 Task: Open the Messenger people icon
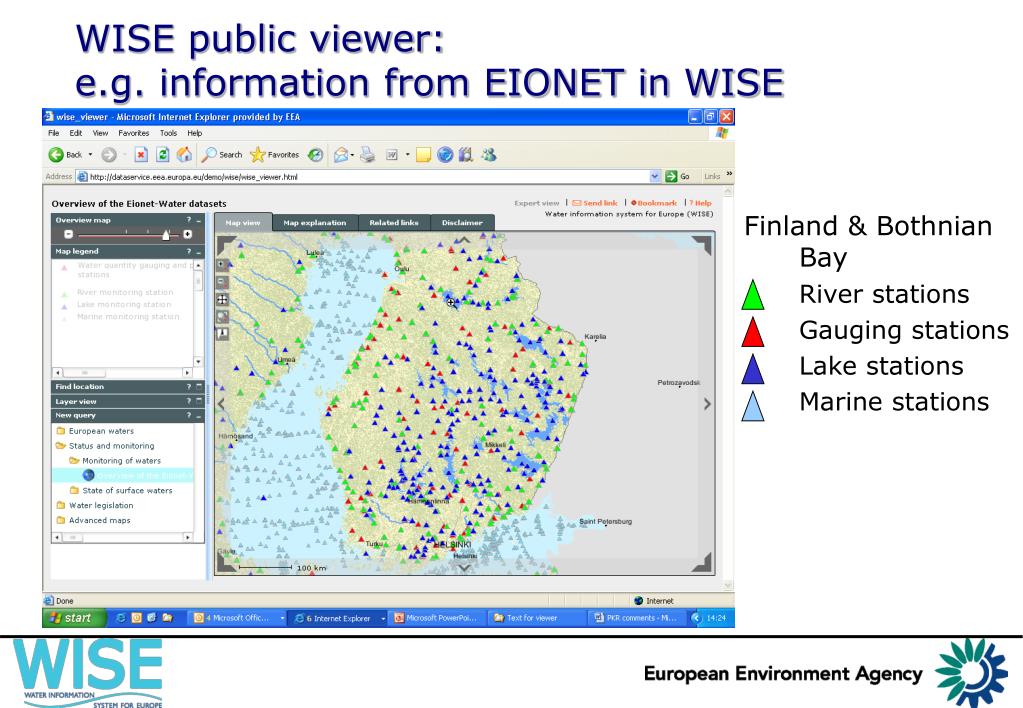point(489,155)
